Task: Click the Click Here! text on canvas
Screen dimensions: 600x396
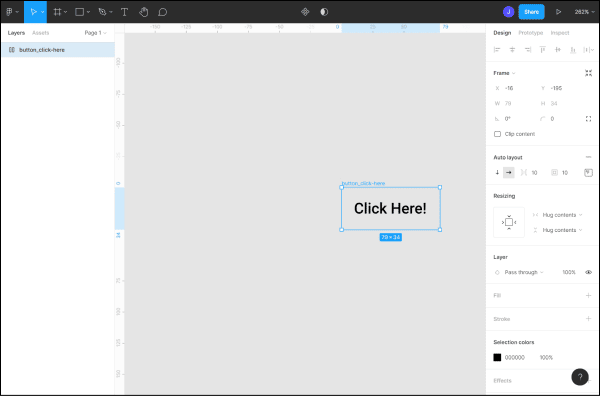Action: coord(390,209)
